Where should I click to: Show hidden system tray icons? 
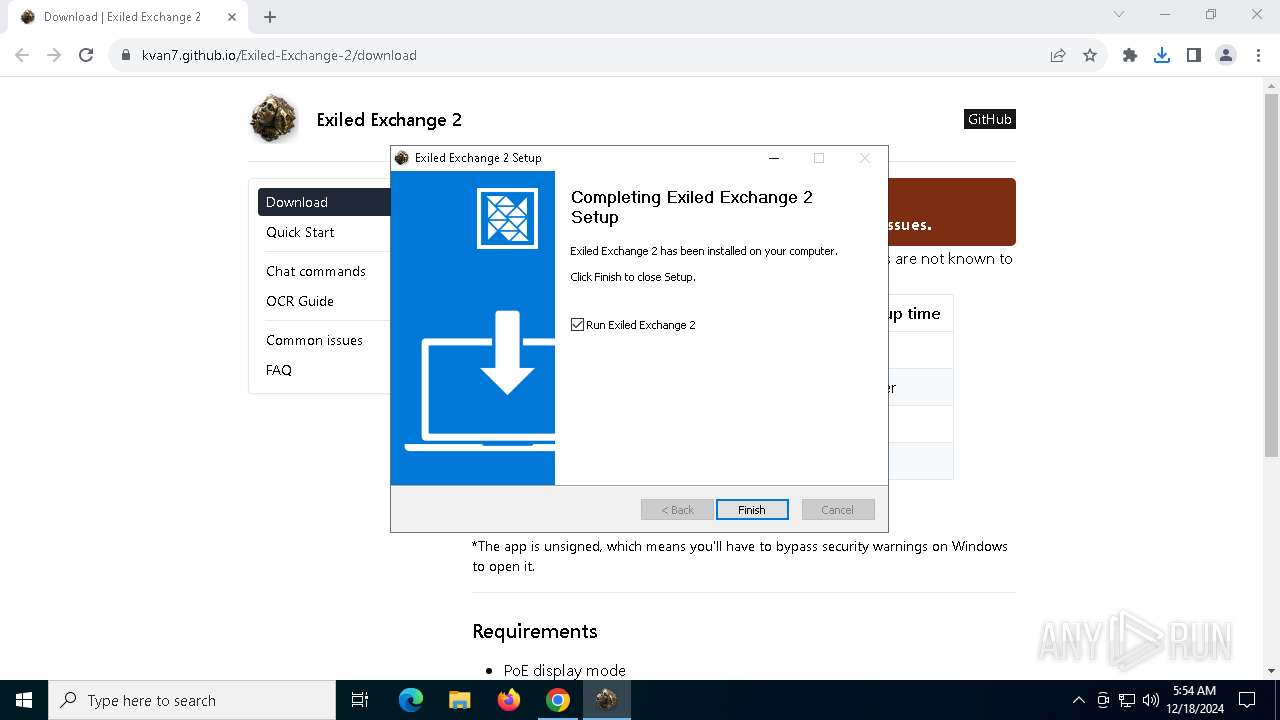tap(1078, 700)
